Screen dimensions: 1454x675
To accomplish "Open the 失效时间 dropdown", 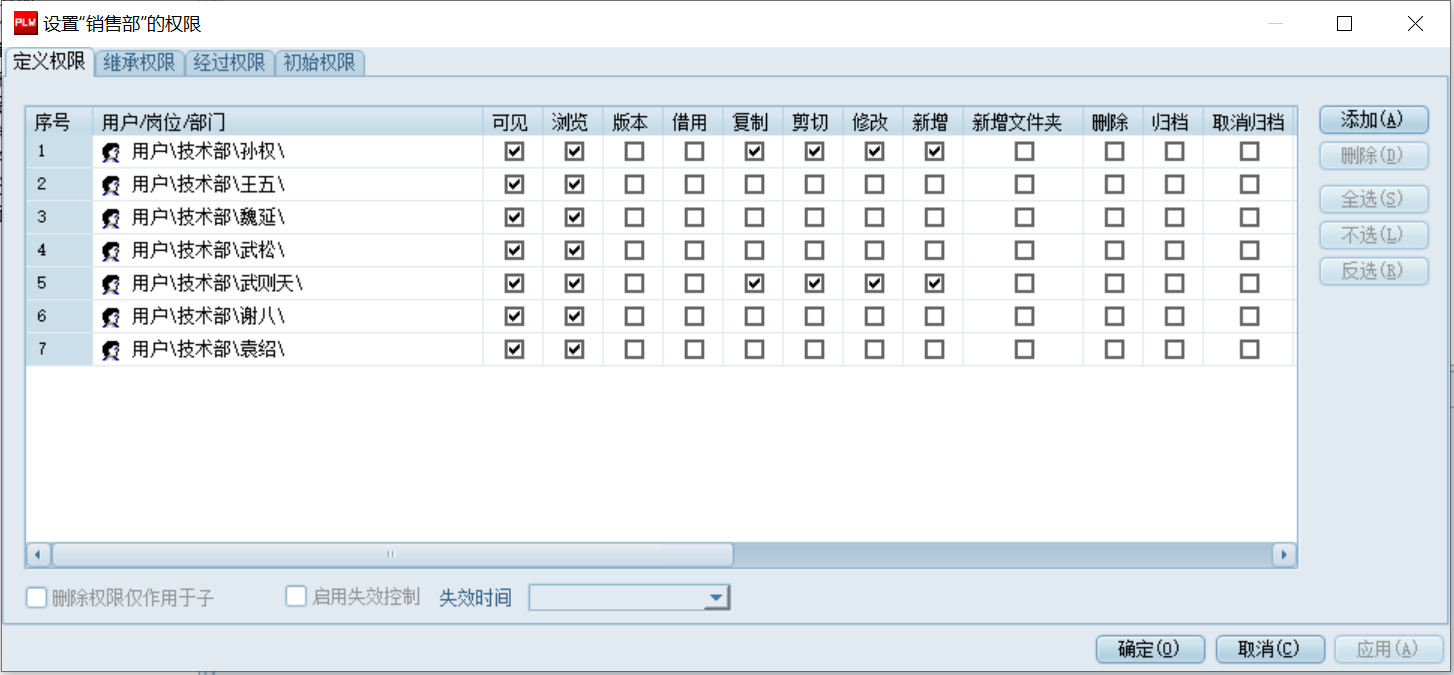I will coord(715,598).
